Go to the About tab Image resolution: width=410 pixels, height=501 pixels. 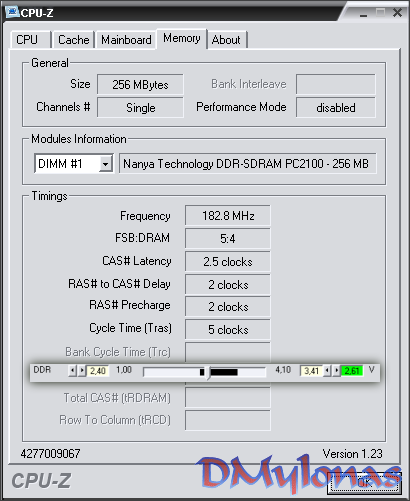point(226,40)
